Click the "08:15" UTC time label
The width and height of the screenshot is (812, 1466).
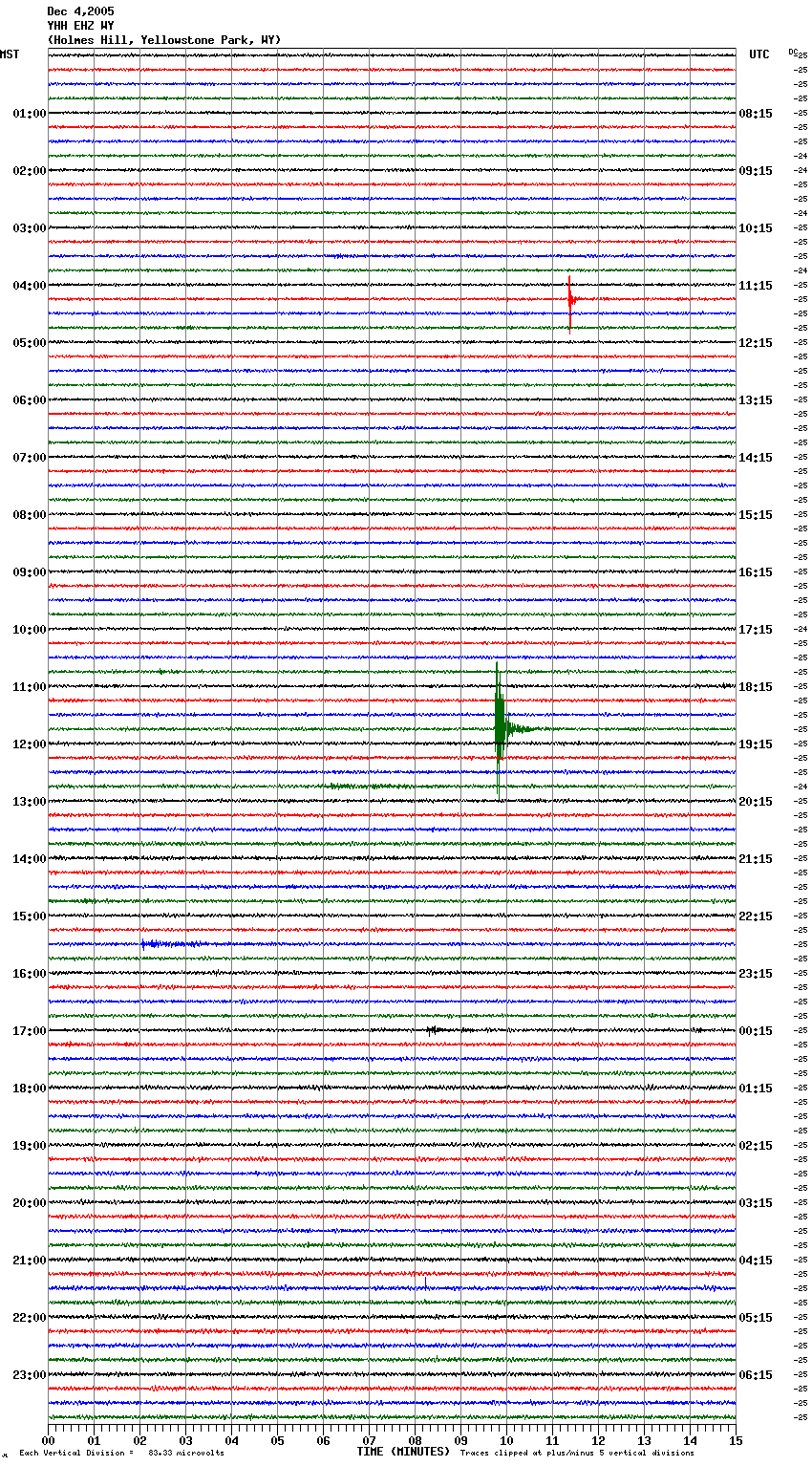756,114
